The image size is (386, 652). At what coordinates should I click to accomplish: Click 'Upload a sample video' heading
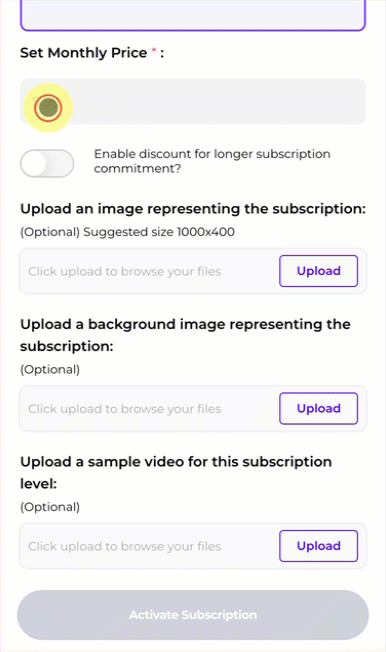tap(176, 472)
